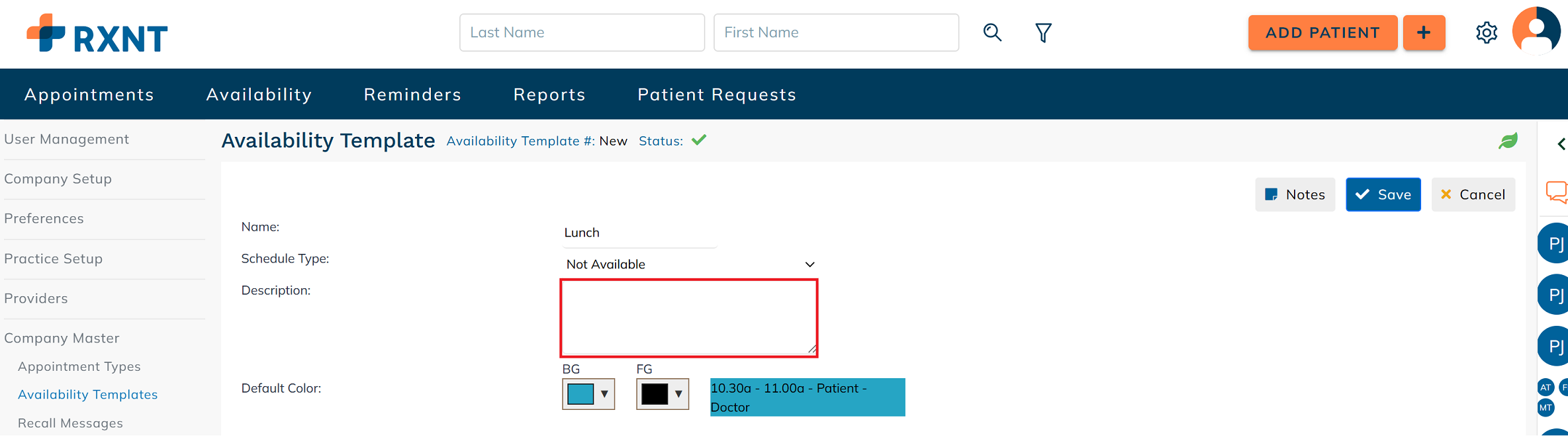Open the orange chat messages icon
The height and width of the screenshot is (439, 1568).
[1556, 192]
